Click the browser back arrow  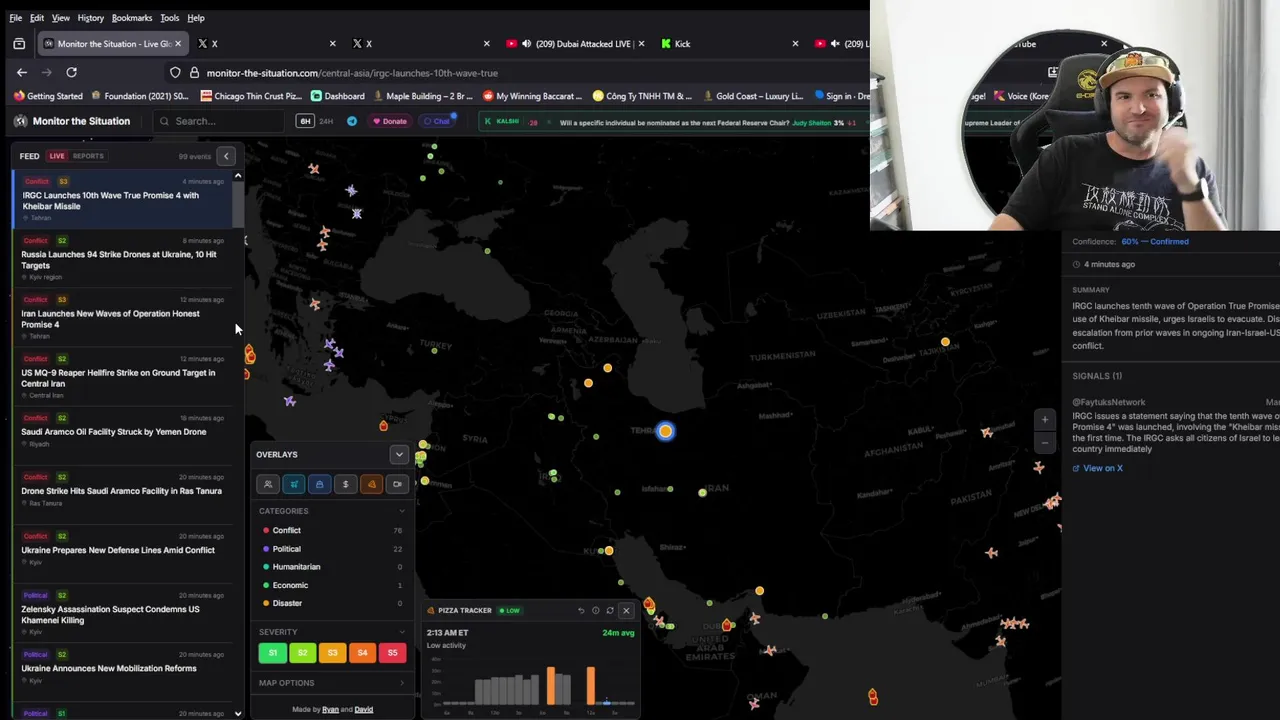click(22, 72)
